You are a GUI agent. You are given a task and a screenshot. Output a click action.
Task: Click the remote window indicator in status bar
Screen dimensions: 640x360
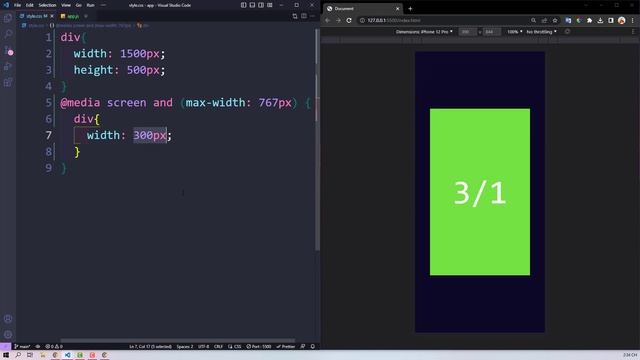pyautogui.click(x=5, y=347)
